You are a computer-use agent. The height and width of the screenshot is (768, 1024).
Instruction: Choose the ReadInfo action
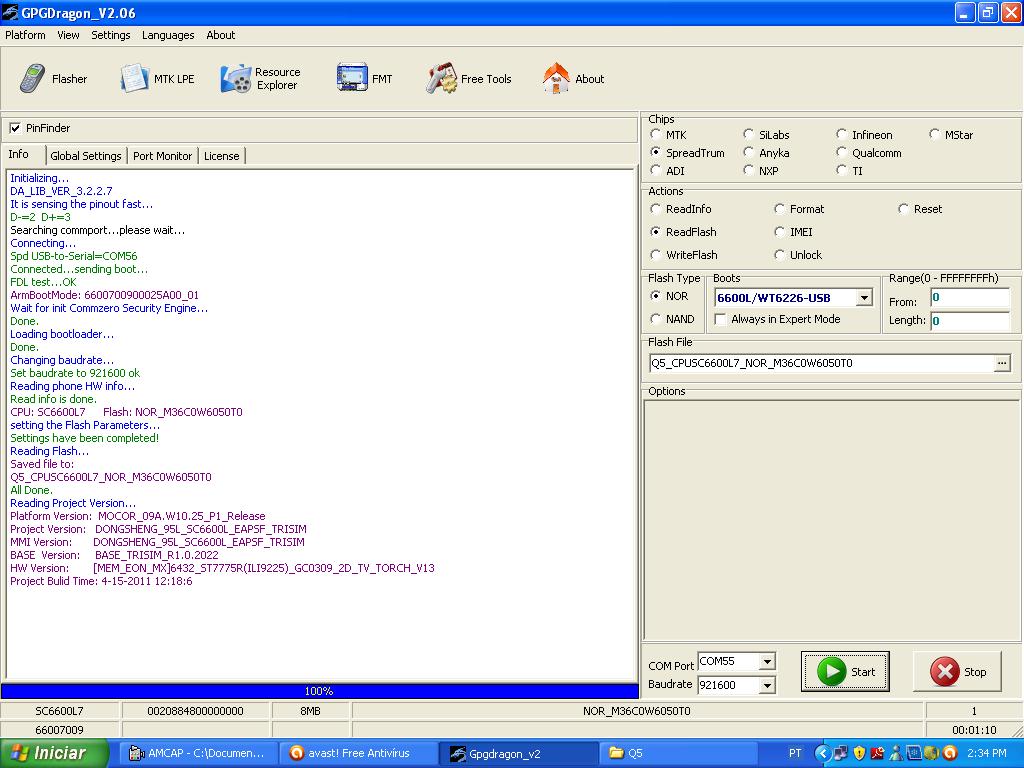tap(656, 208)
